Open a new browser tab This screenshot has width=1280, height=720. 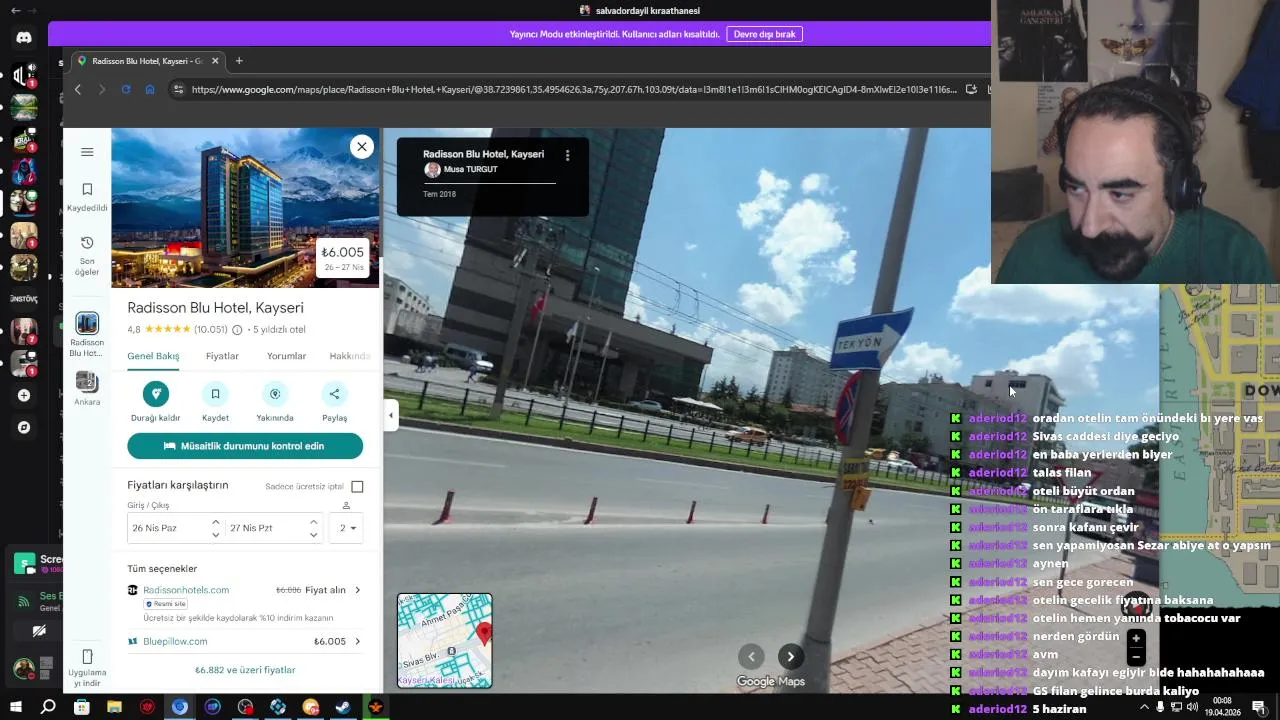pos(239,61)
